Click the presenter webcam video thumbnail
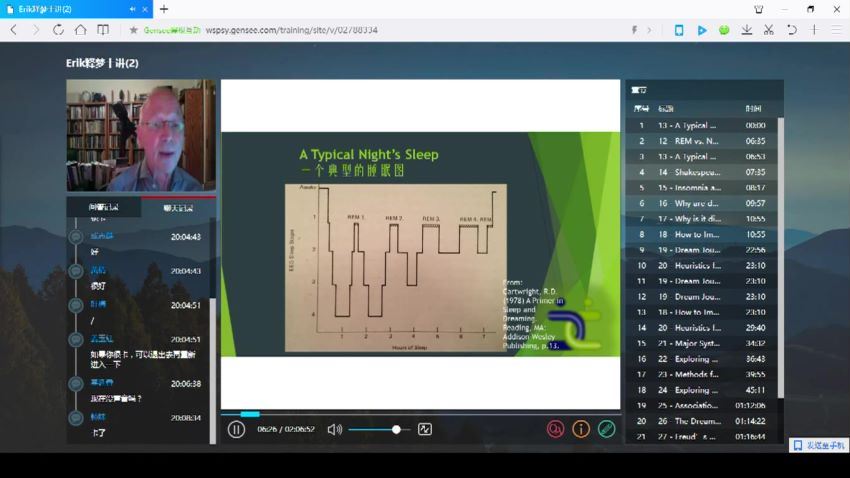Image resolution: width=850 pixels, height=478 pixels. tap(141, 135)
